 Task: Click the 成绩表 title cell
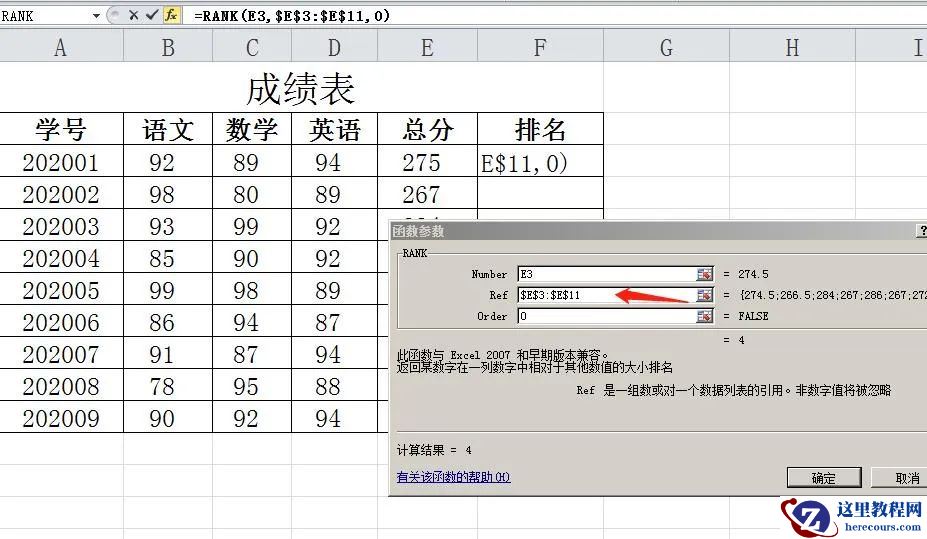click(x=301, y=88)
